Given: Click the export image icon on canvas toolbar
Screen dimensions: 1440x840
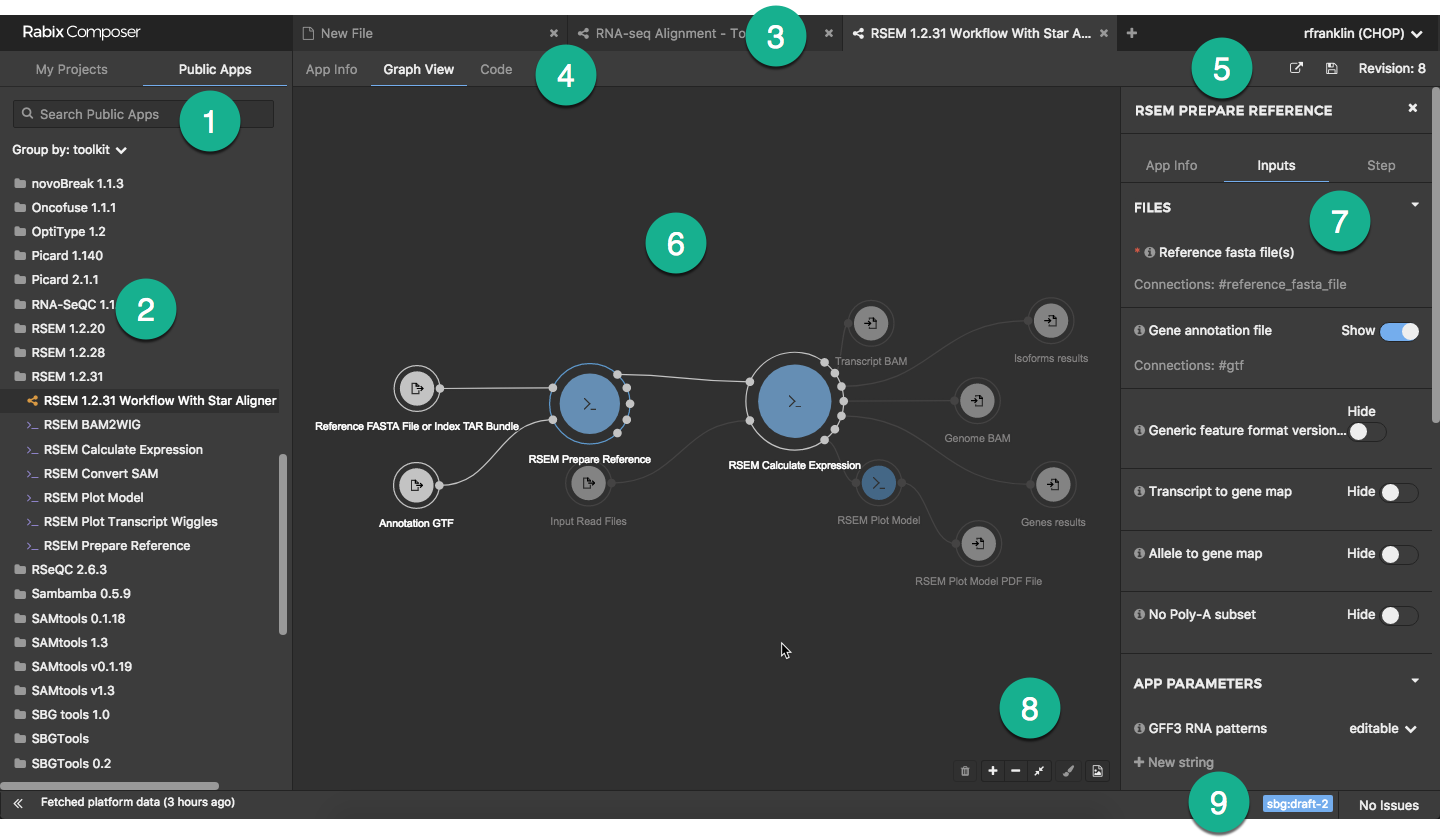Looking at the screenshot, I should click(x=1098, y=771).
